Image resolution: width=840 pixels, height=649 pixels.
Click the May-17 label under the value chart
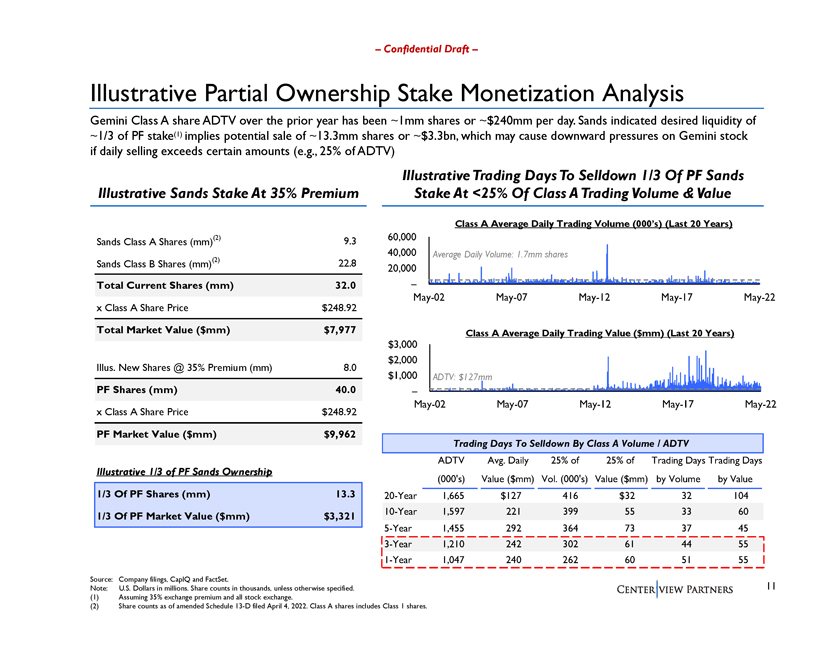(678, 405)
